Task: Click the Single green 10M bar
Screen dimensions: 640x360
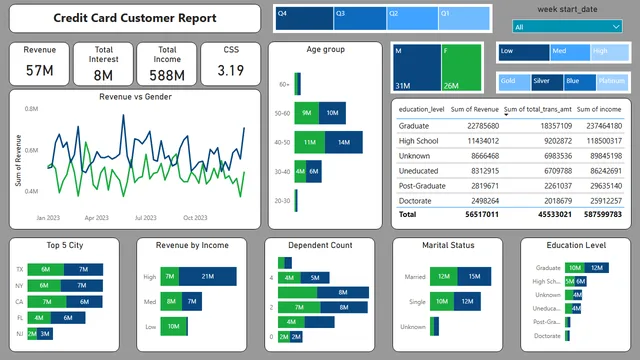Action: pos(442,301)
